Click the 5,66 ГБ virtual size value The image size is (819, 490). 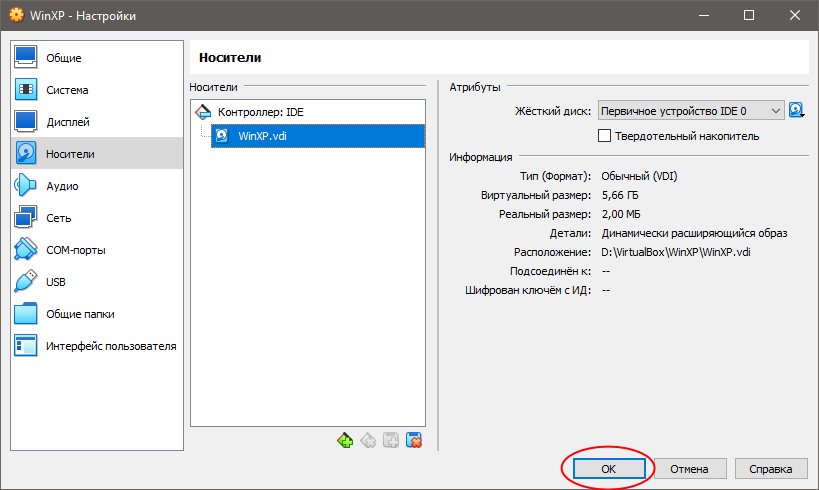pyautogui.click(x=620, y=195)
